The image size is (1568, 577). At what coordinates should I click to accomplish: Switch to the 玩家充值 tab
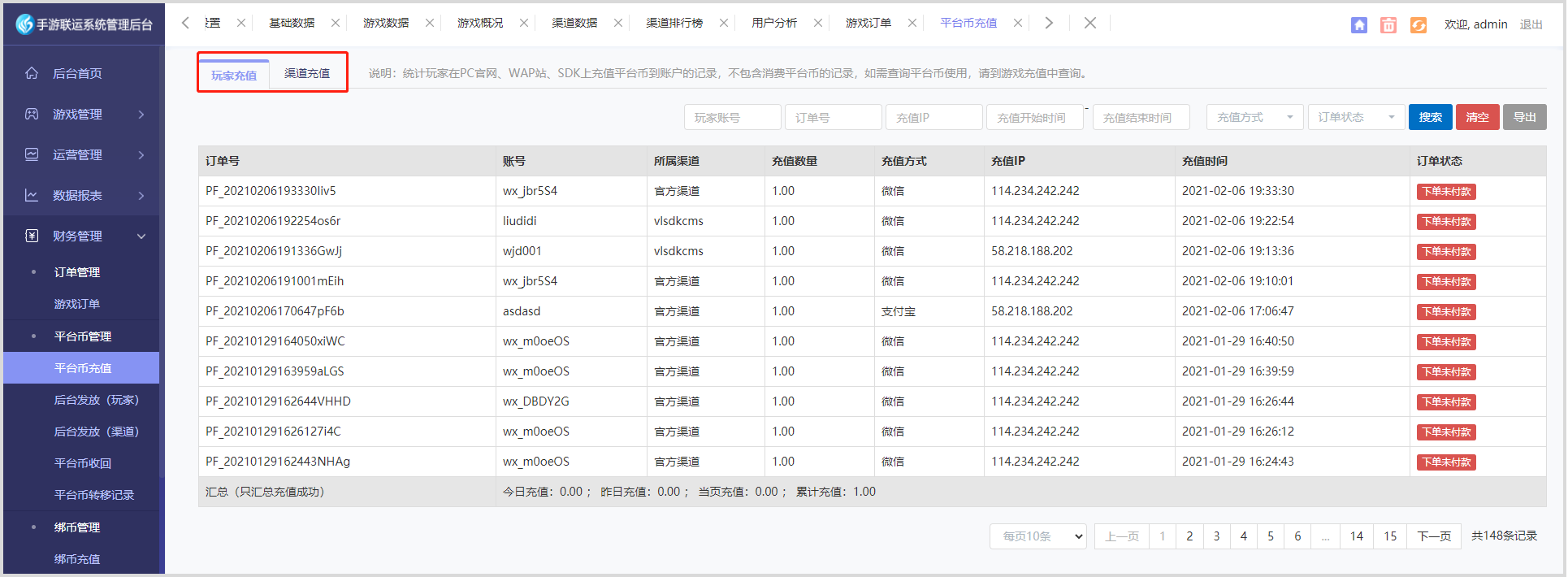coord(234,75)
